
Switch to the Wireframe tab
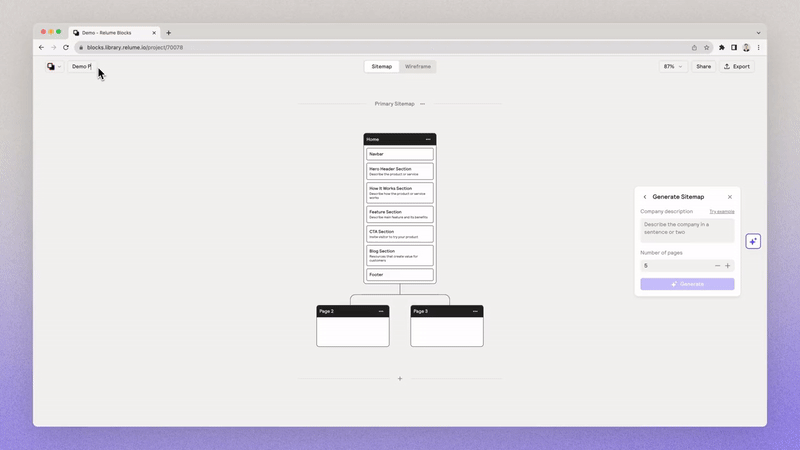click(418, 67)
